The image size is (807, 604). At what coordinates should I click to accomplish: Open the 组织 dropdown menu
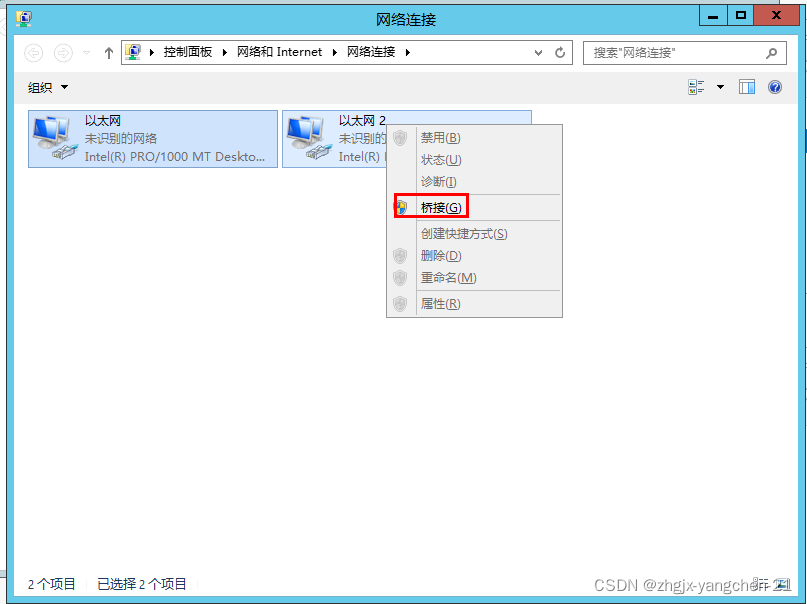48,87
